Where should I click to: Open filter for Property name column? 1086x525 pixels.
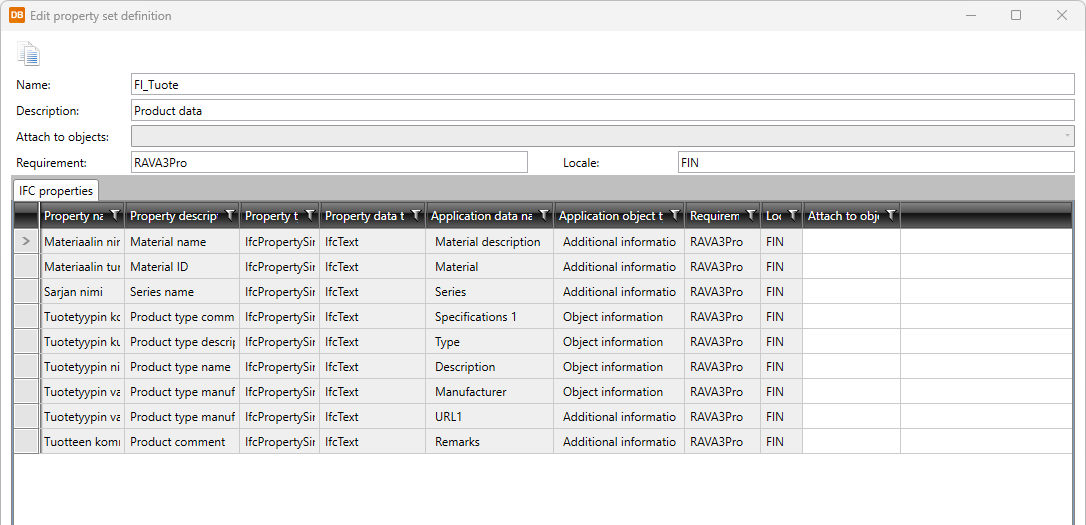tap(115, 215)
